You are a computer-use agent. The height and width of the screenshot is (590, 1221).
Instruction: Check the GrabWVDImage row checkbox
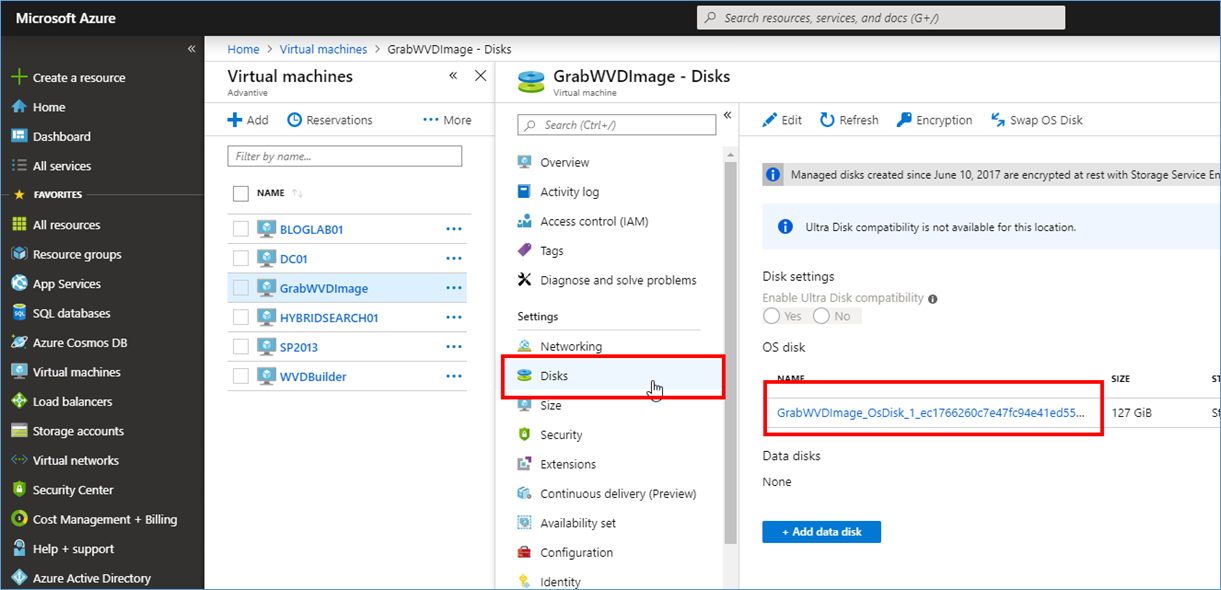point(240,288)
